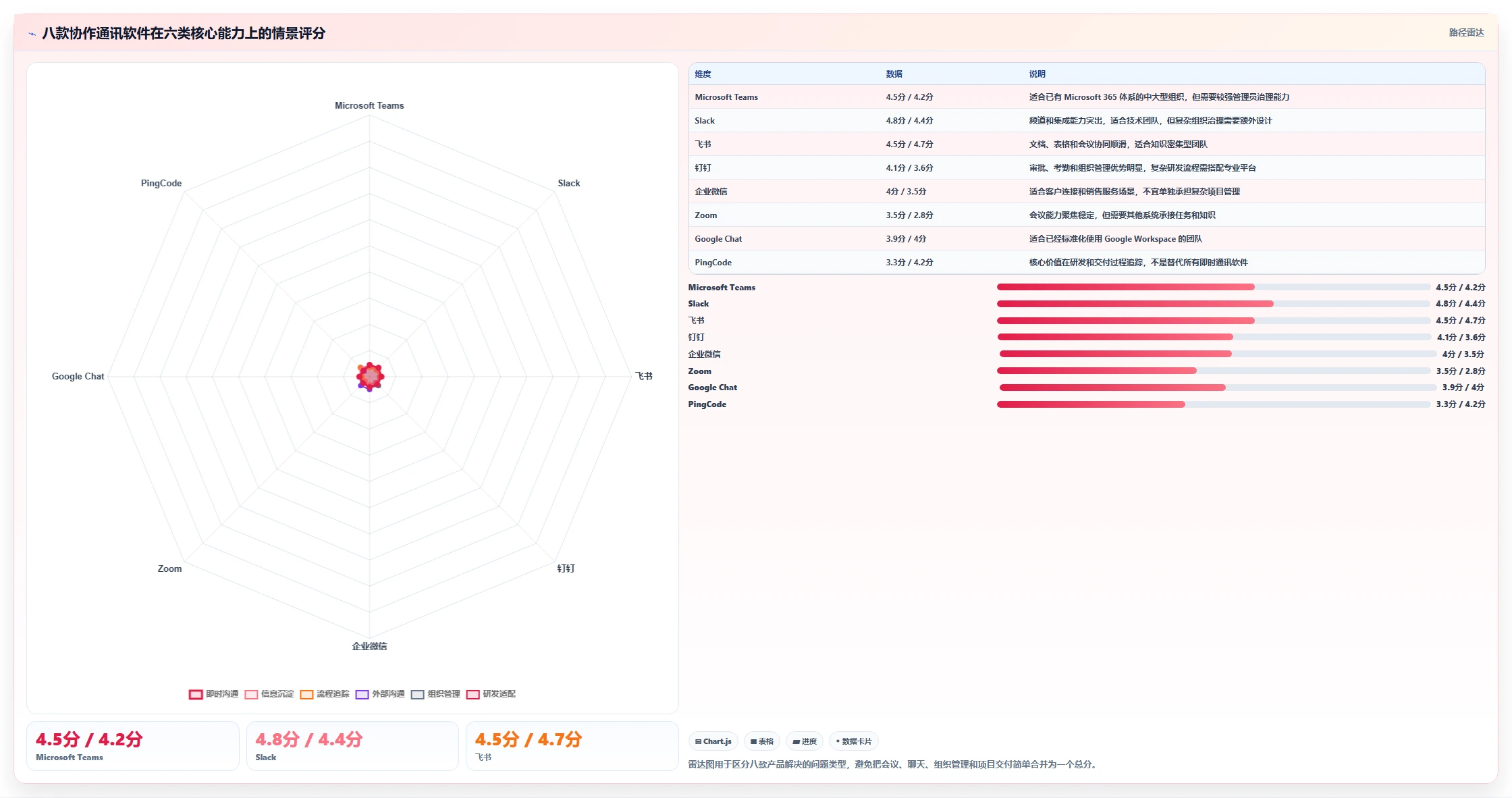Click the Slack progress bar
Viewport: 1512px width, 798px height.
coord(1214,304)
